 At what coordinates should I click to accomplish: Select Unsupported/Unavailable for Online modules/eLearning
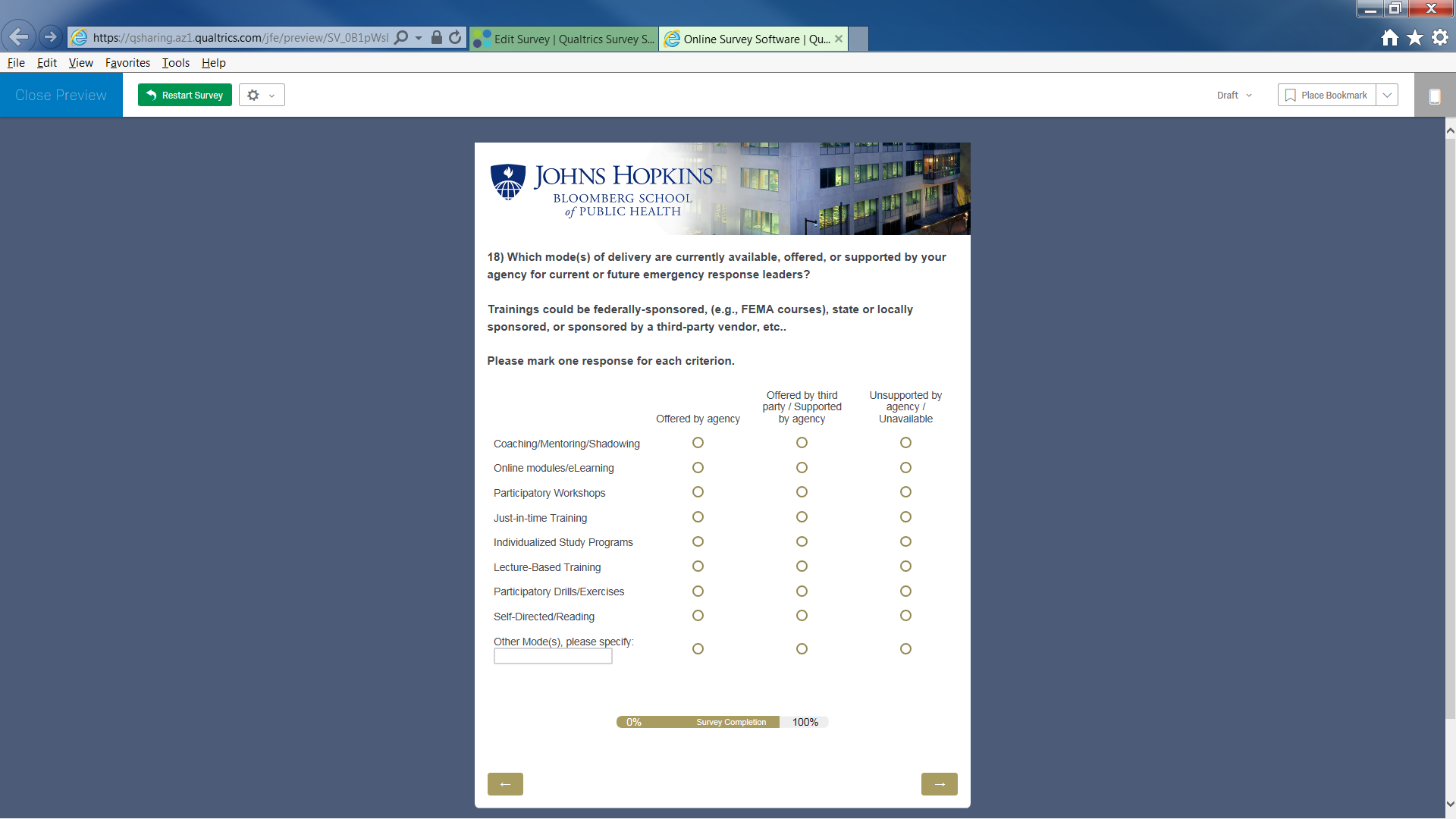905,468
